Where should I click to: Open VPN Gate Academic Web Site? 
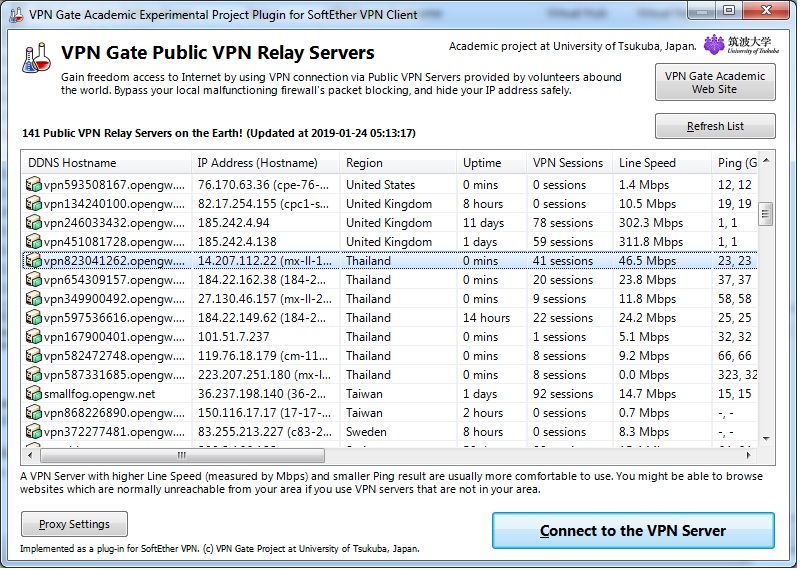point(714,83)
